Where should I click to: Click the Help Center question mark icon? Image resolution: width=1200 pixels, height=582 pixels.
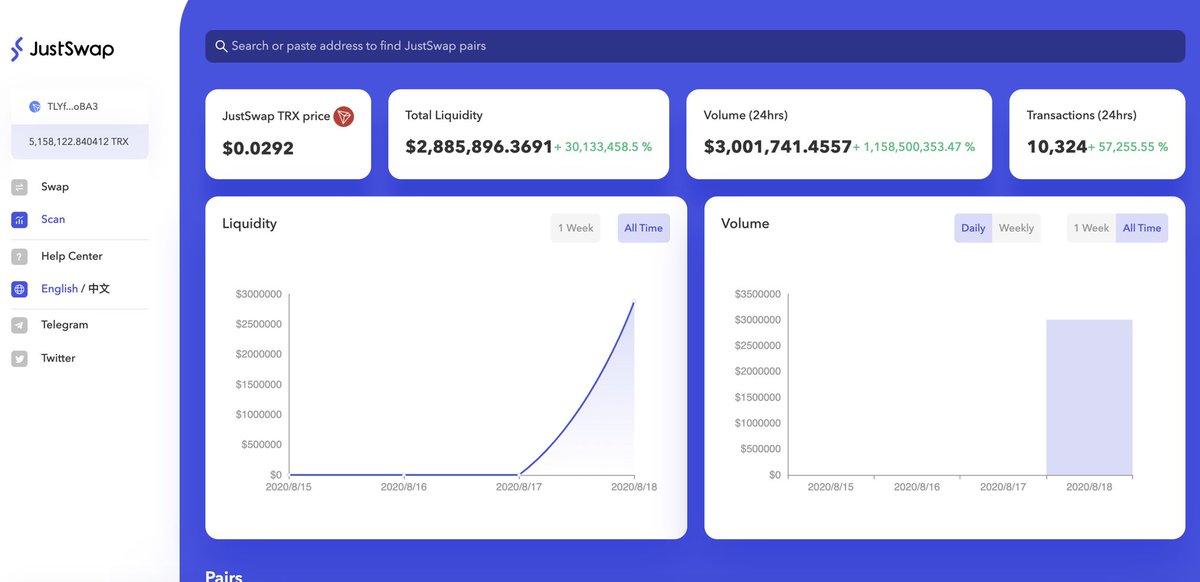[19, 256]
